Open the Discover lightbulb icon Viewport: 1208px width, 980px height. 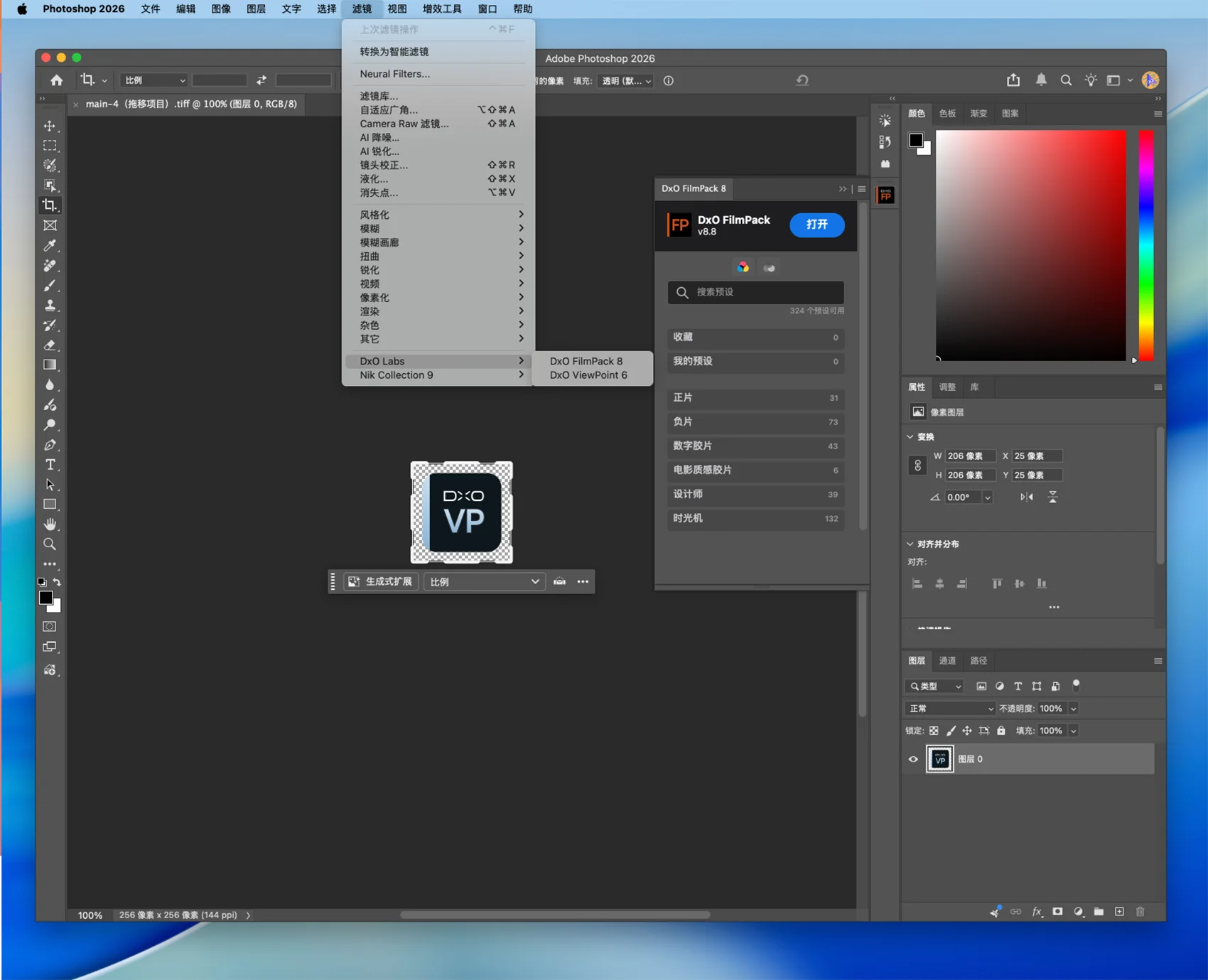[1091, 80]
